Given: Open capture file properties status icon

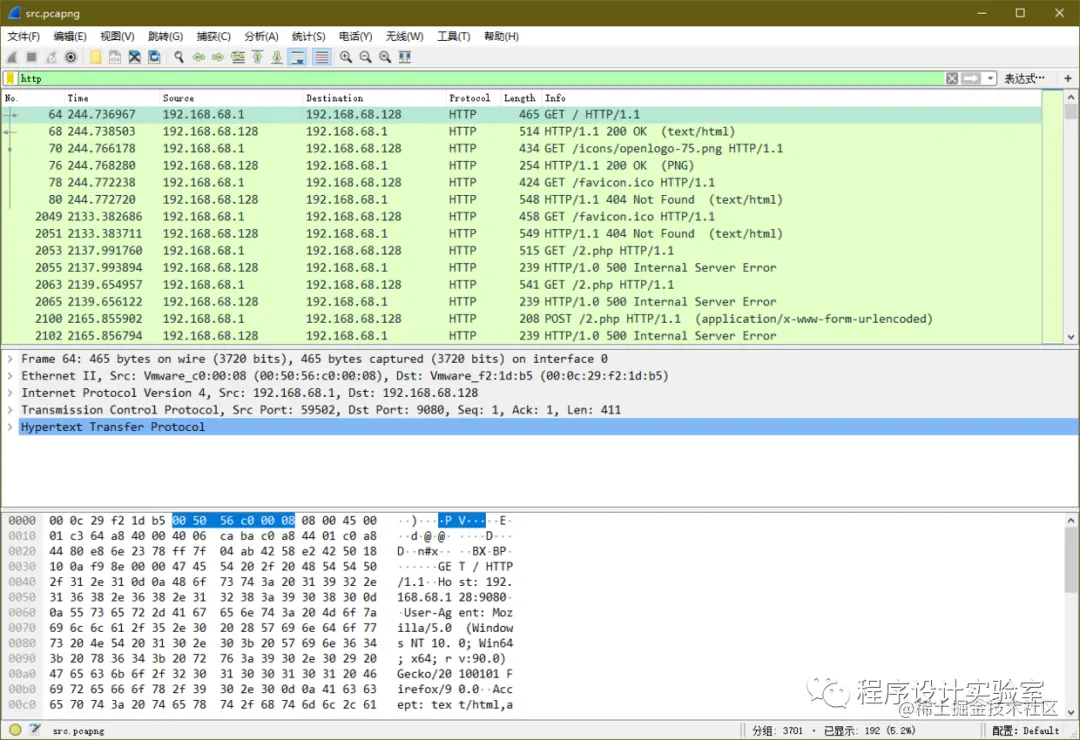Looking at the screenshot, I should [x=34, y=730].
